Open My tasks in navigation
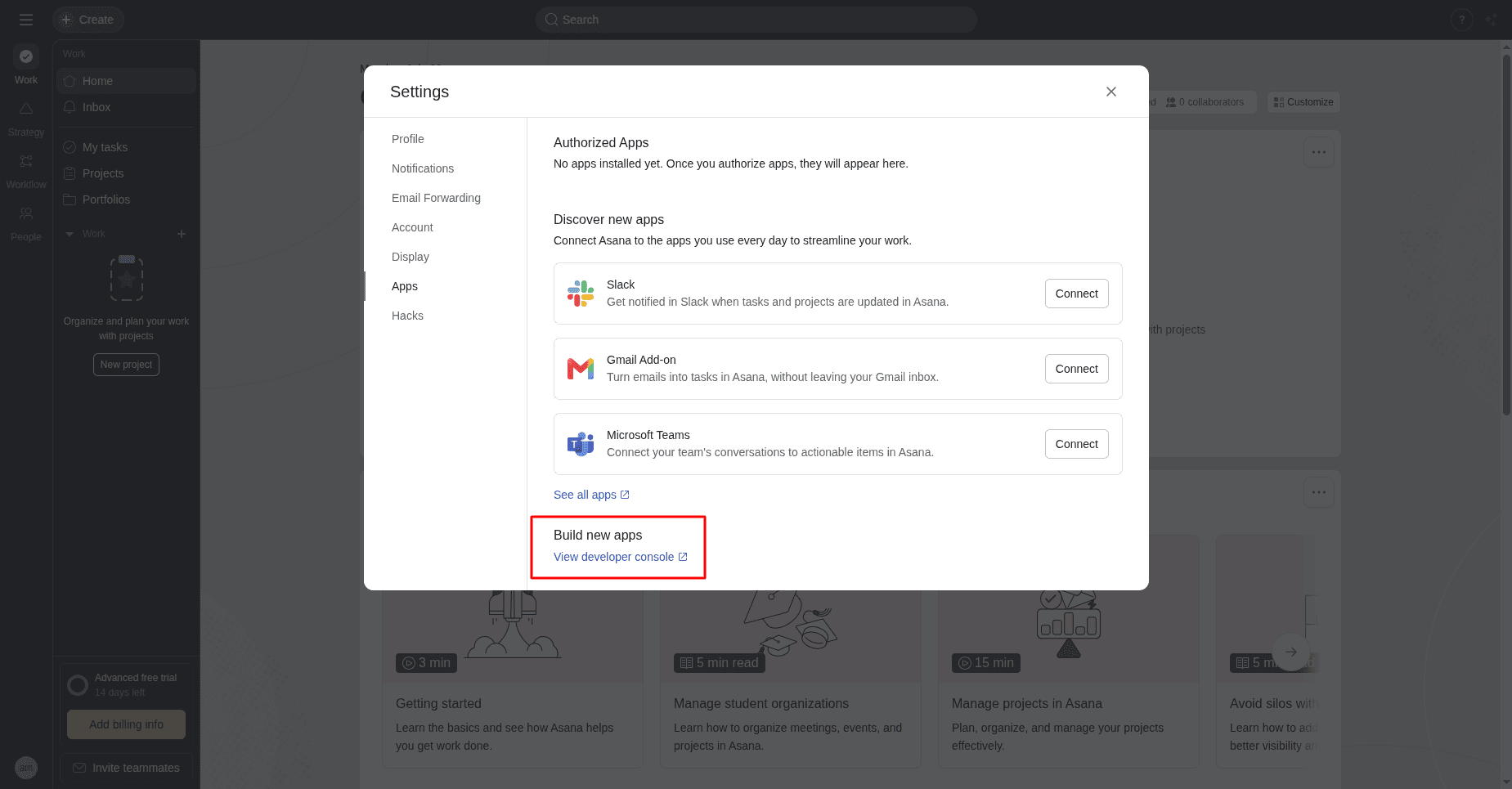 coord(127,147)
